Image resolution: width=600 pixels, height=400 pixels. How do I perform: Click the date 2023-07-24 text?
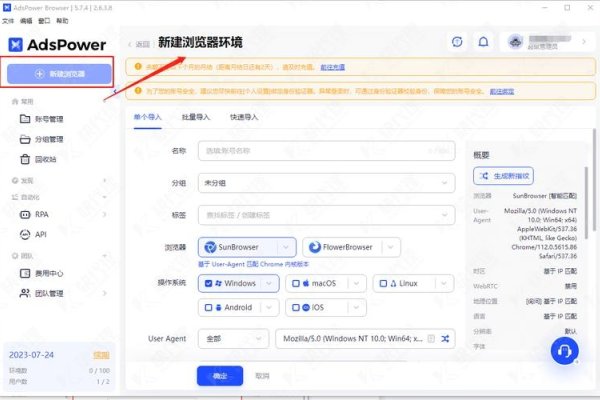pyautogui.click(x=31, y=355)
